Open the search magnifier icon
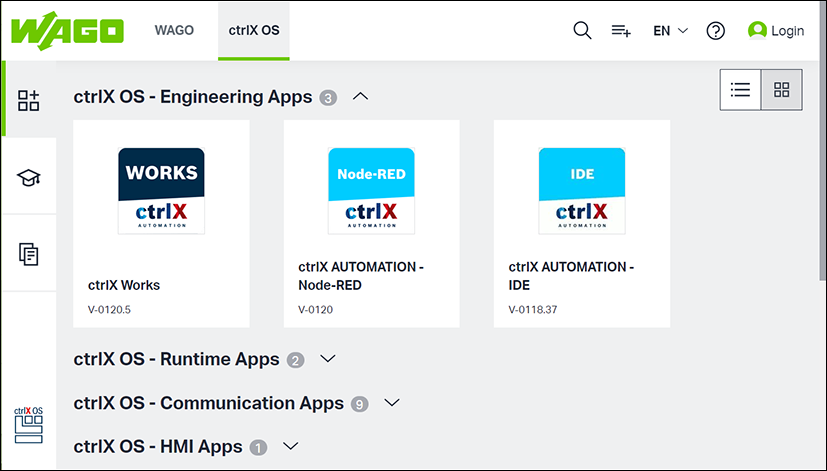 582,31
